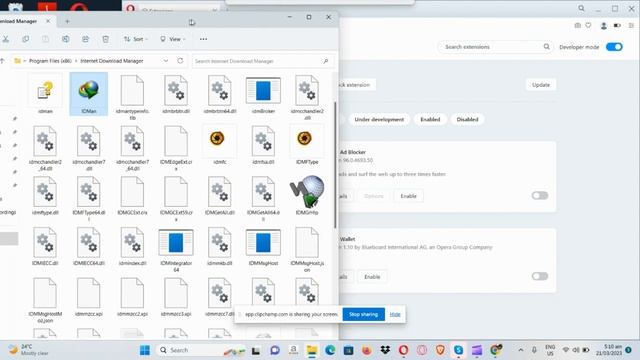This screenshot has width=640, height=360.
Task: Select the idmBroker executable icon
Action: 263,90
